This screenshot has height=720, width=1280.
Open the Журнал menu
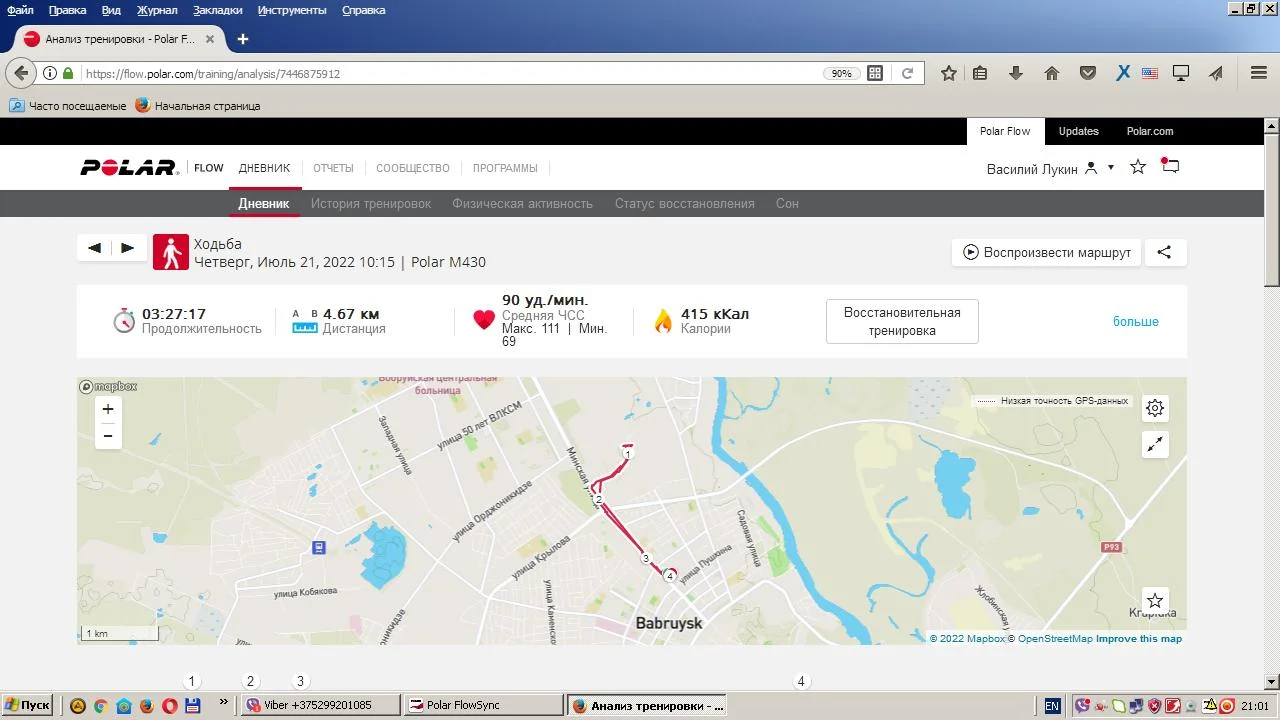coord(157,10)
